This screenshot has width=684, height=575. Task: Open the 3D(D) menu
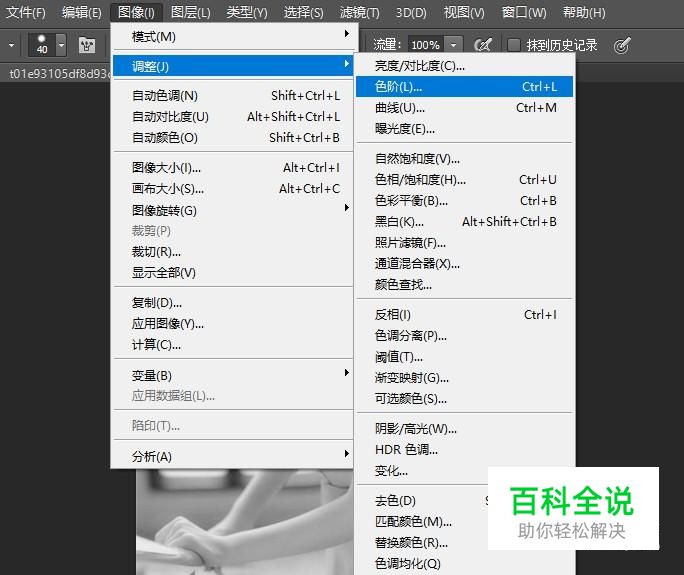pos(411,12)
